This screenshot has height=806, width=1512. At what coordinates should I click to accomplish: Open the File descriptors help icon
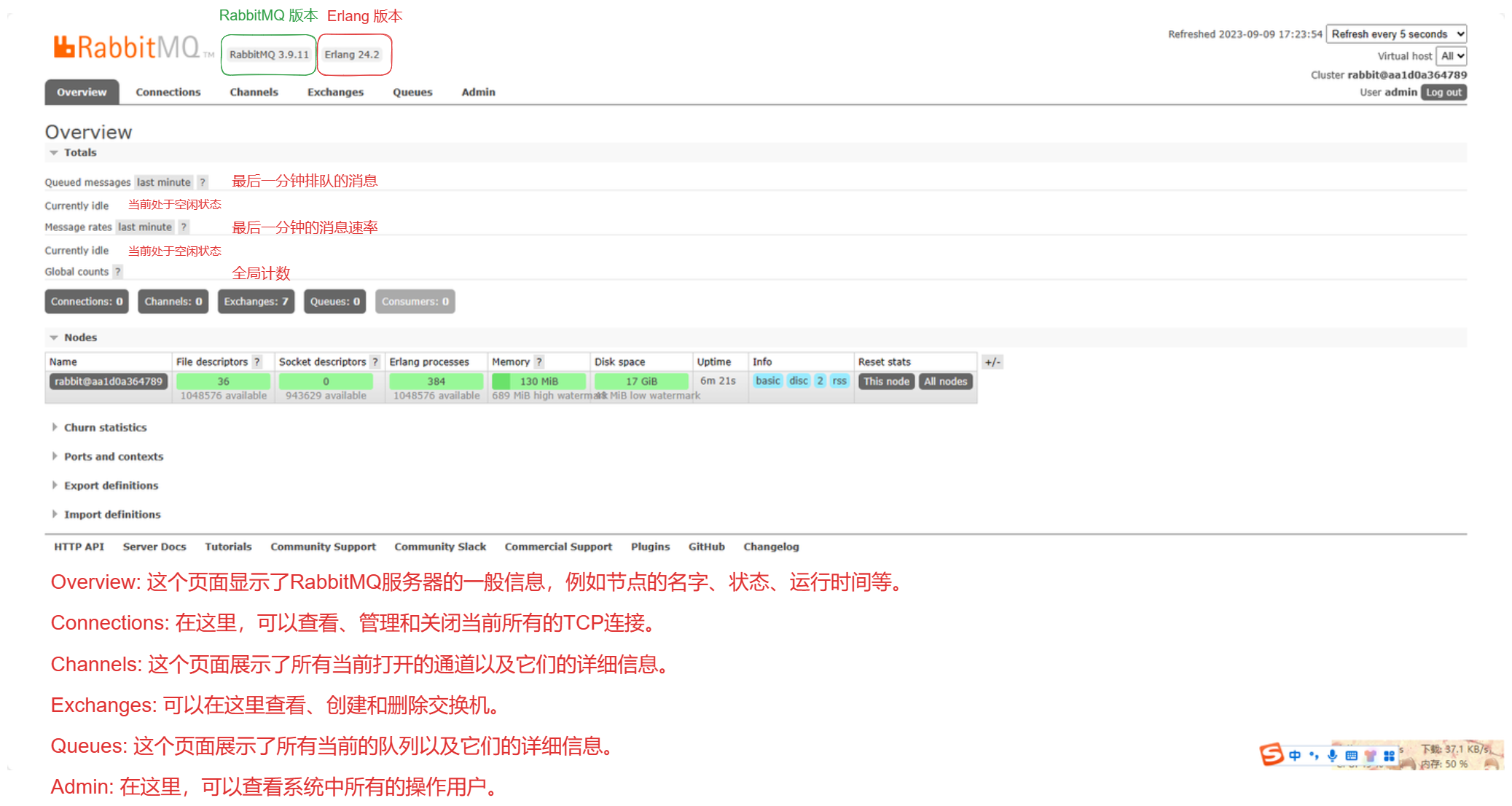[256, 361]
